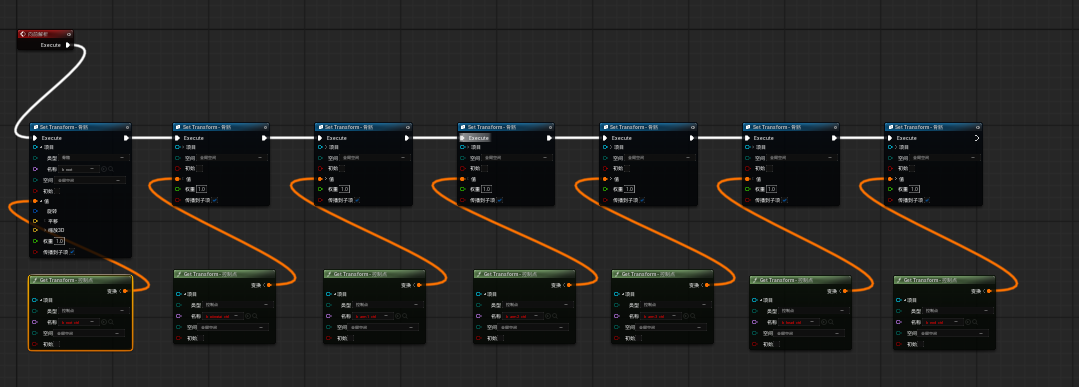
Task: Open 名称 dropdown showing b_arm1_ctrl
Action: coord(374,316)
